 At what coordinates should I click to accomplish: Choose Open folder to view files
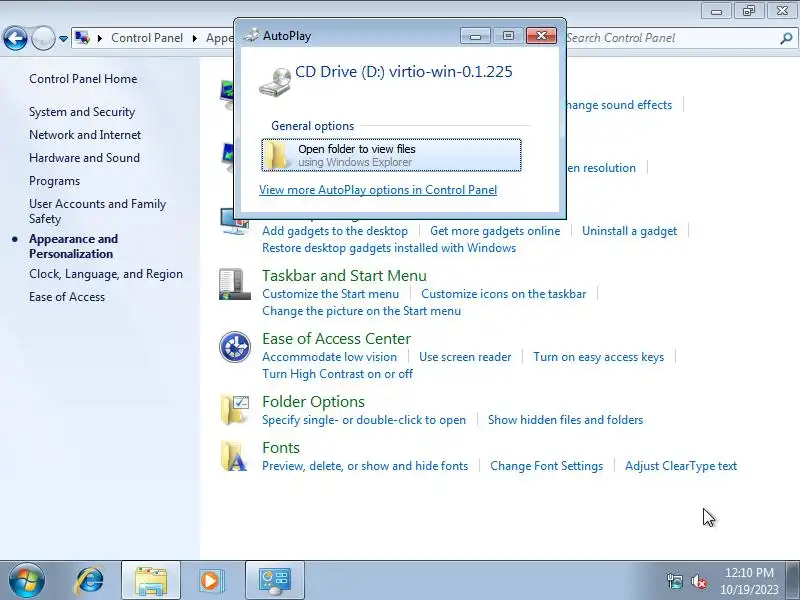point(391,155)
